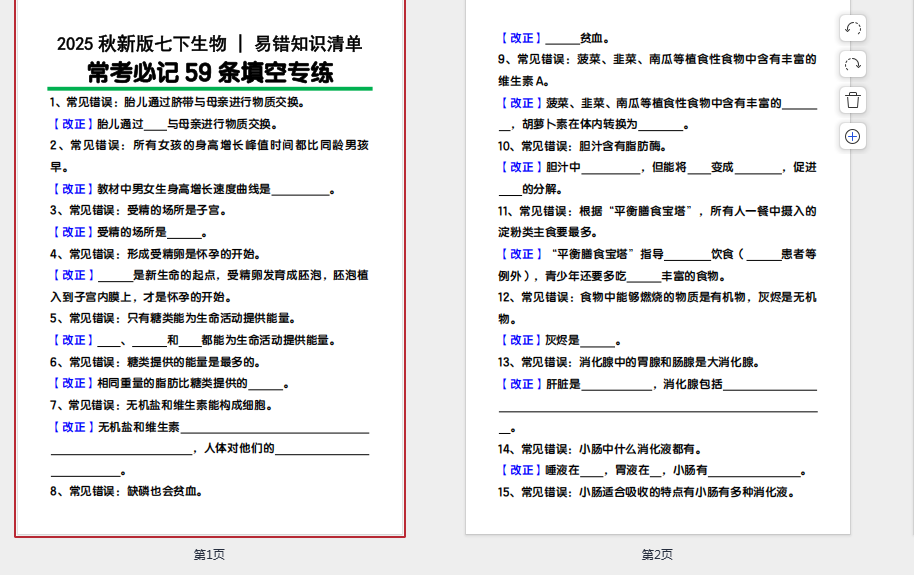Click the 第2页 page label
This screenshot has width=914, height=575.
pos(657,554)
